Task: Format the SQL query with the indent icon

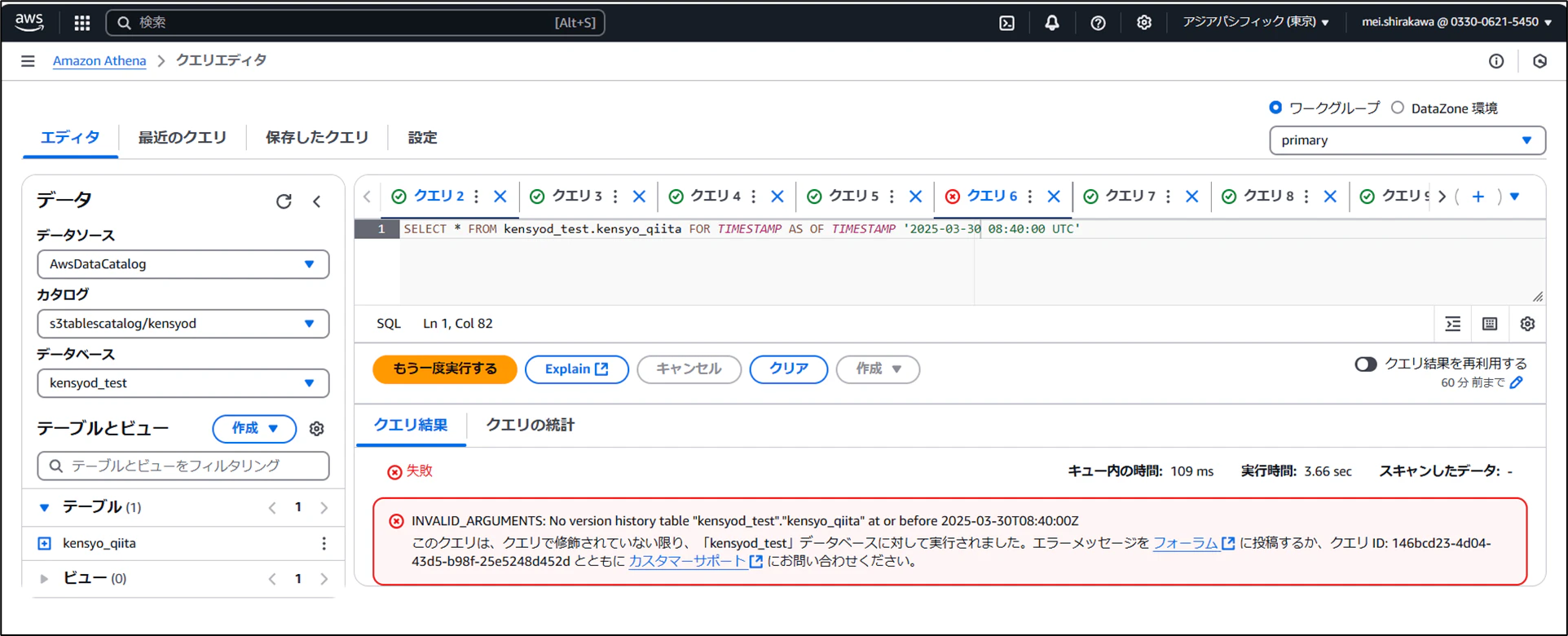Action: click(1453, 324)
